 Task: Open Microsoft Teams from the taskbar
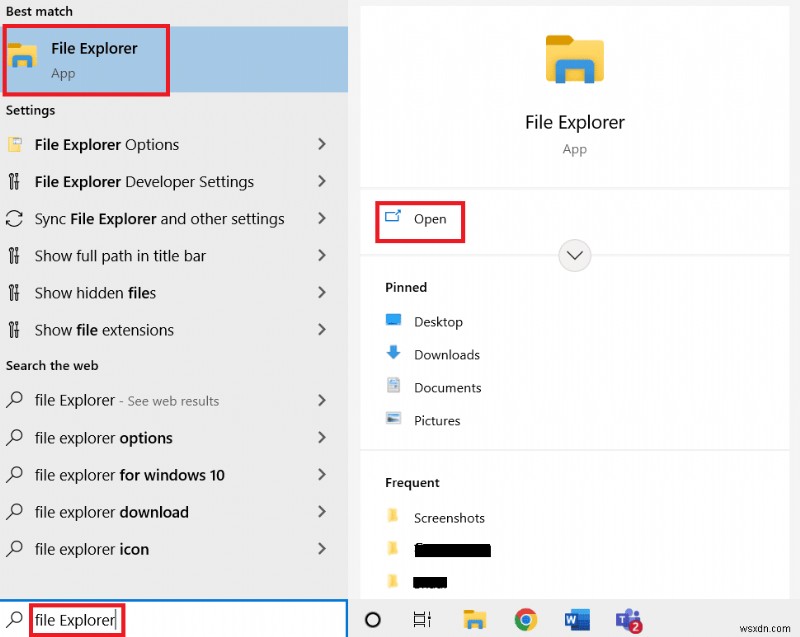coord(628,620)
